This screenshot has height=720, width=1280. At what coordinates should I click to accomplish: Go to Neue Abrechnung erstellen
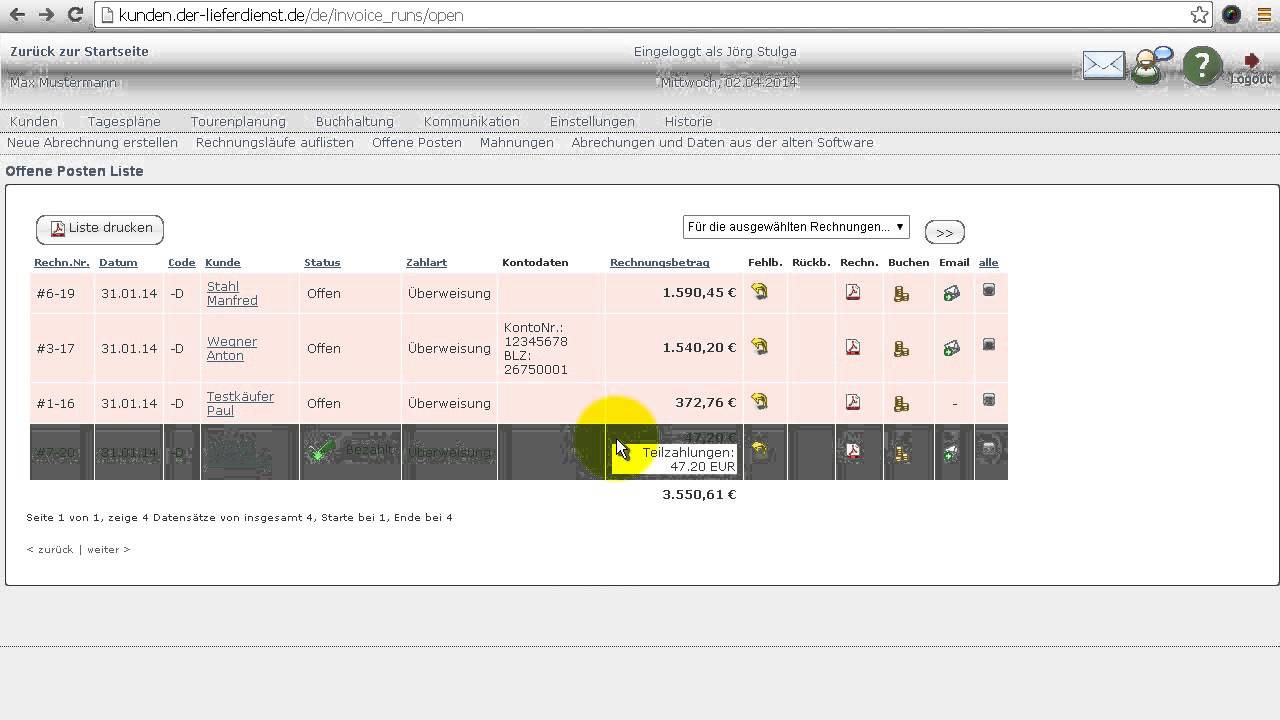click(92, 142)
